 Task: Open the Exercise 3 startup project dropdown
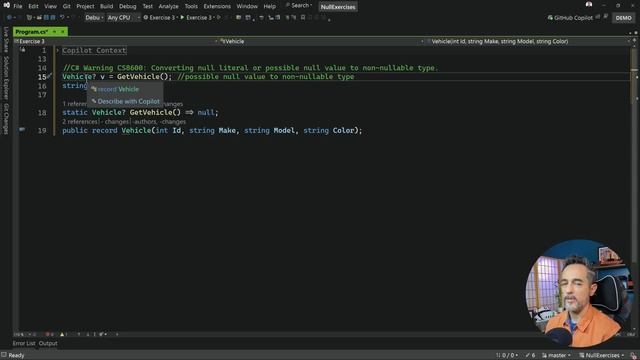pyautogui.click(x=161, y=18)
